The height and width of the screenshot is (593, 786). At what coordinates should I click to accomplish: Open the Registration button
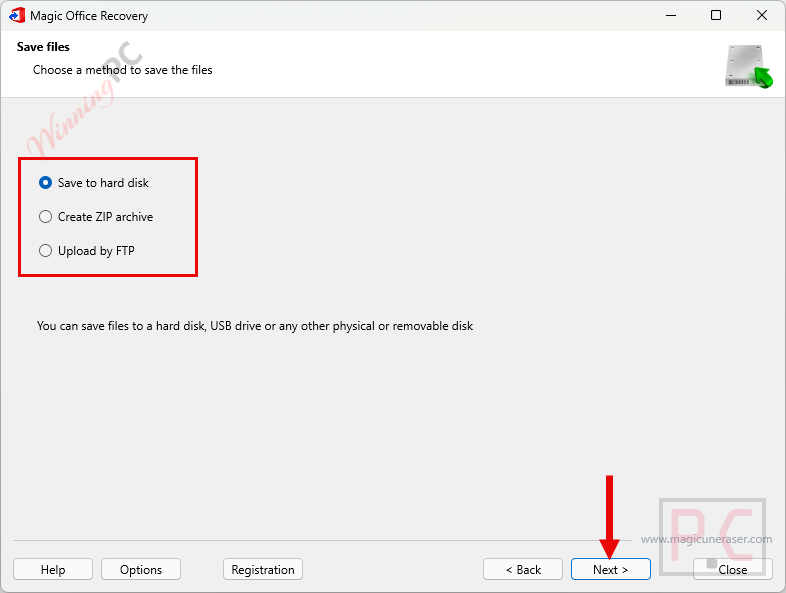point(263,569)
